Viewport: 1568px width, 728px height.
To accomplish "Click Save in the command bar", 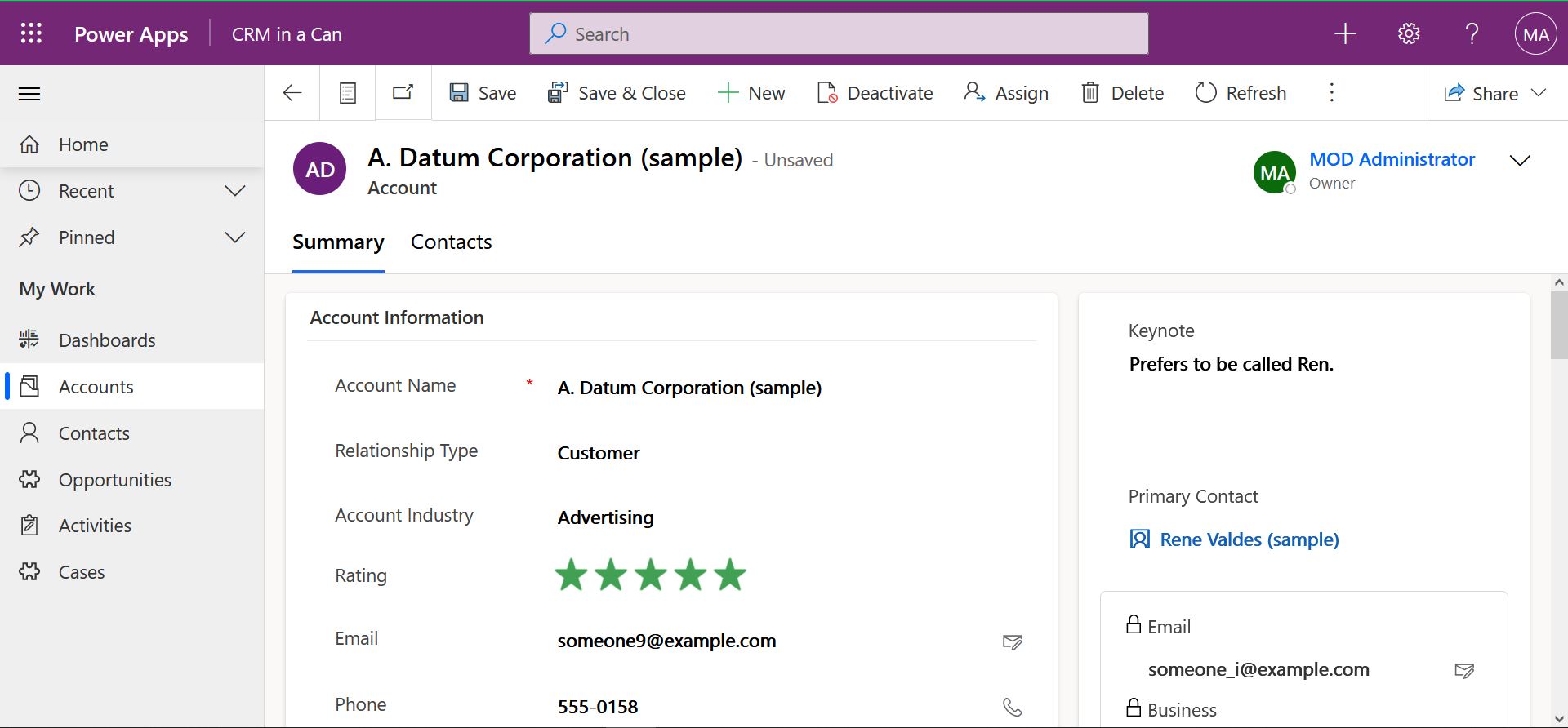I will coord(483,93).
